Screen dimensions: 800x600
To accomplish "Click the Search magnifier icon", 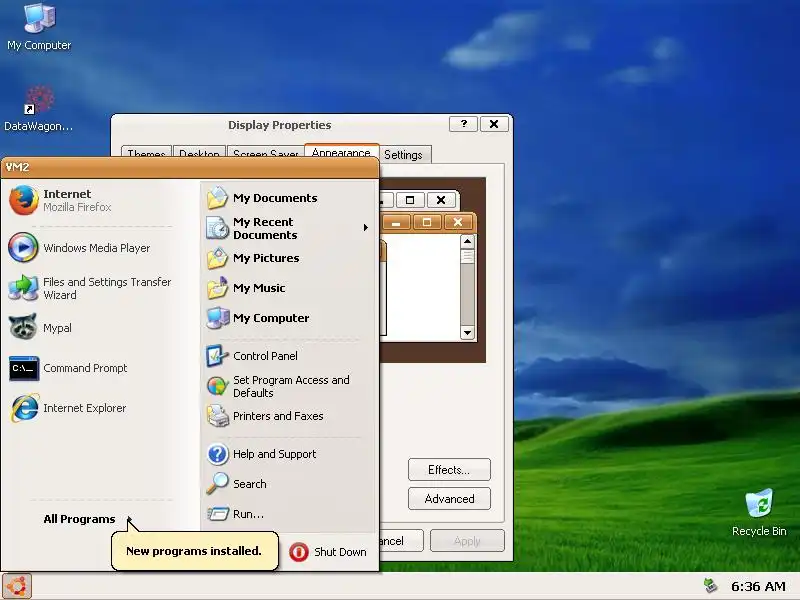I will 217,484.
